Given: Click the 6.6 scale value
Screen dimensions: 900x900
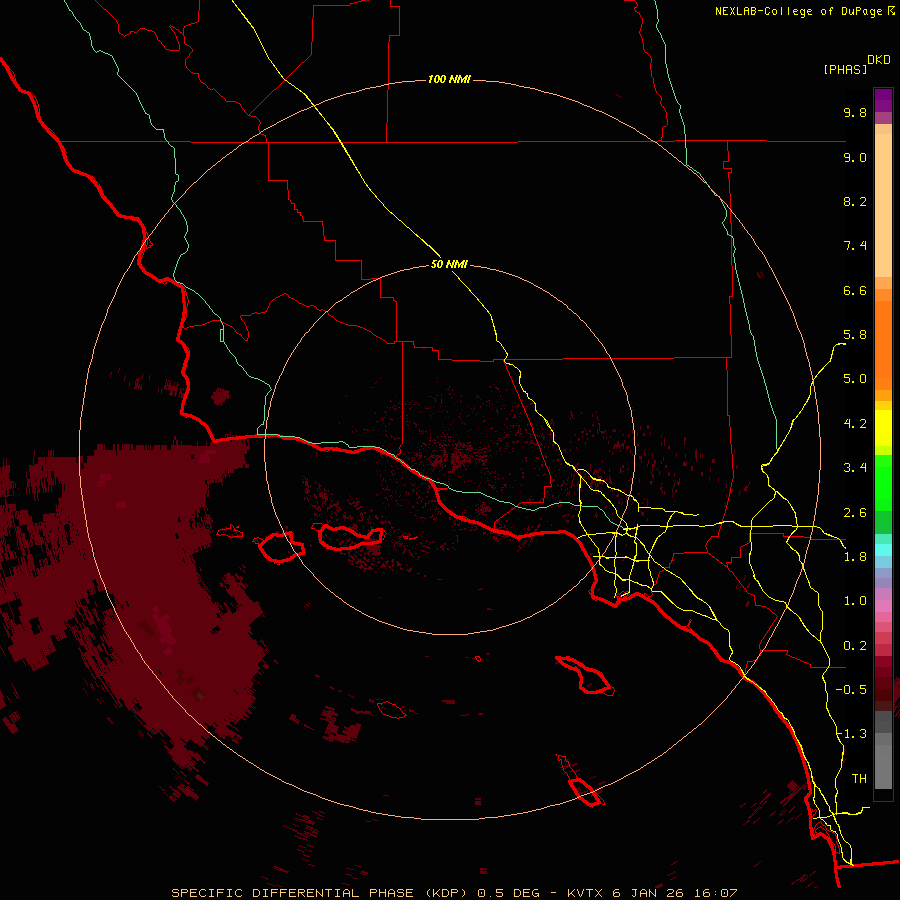Looking at the screenshot, I should pos(855,291).
